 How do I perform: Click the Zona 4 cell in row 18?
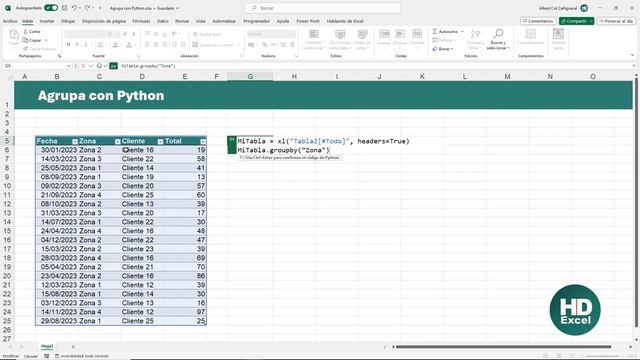click(x=99, y=258)
